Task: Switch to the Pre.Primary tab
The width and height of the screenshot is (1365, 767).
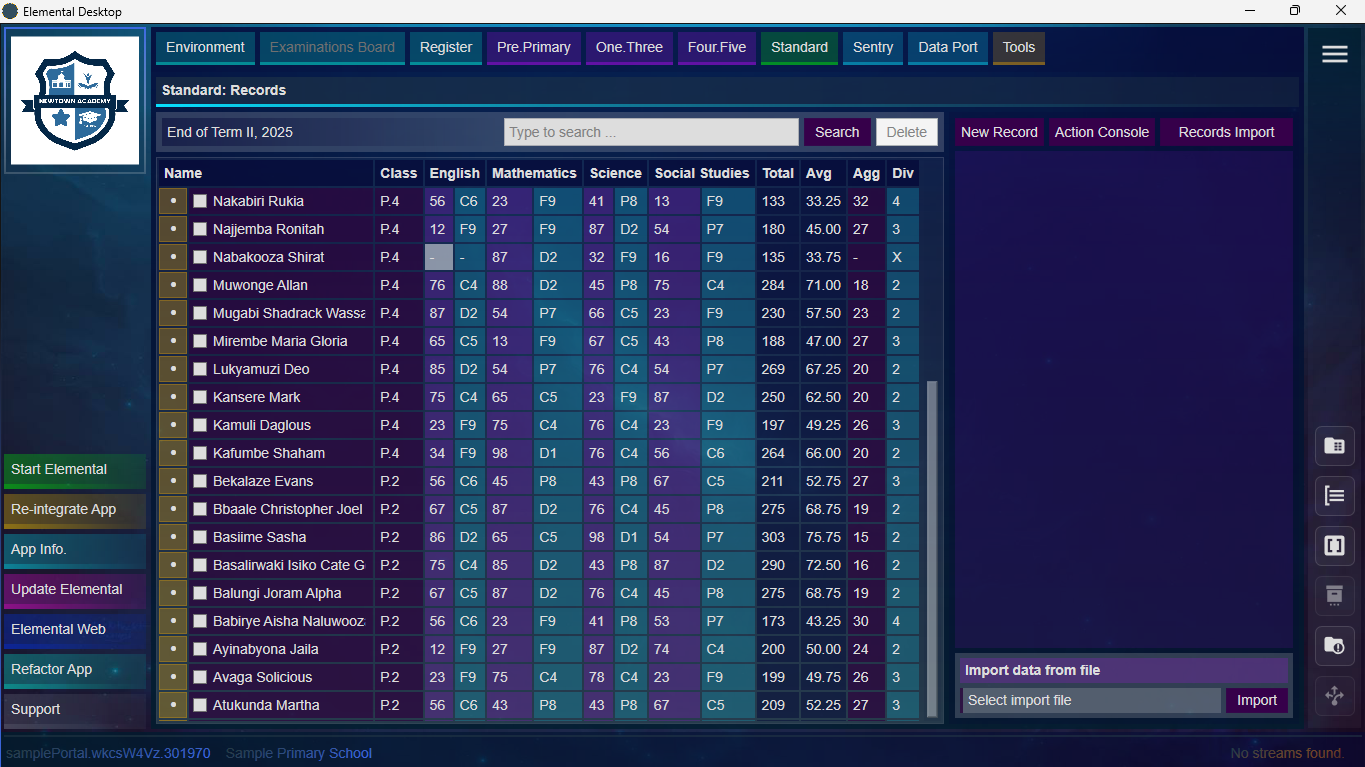Action: click(533, 47)
